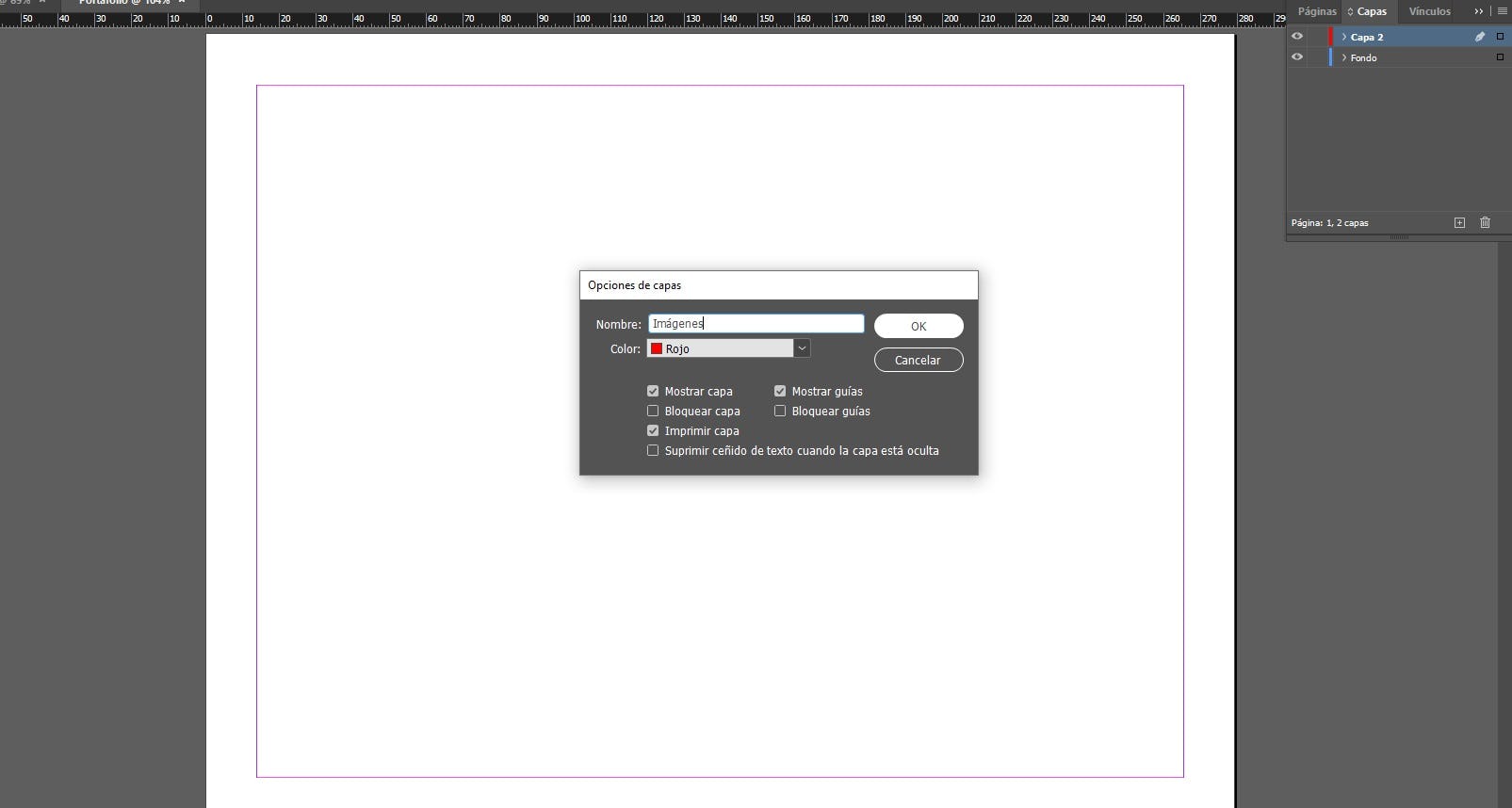The image size is (1512, 808).
Task: Click into the Nombre text field
Action: coord(756,324)
